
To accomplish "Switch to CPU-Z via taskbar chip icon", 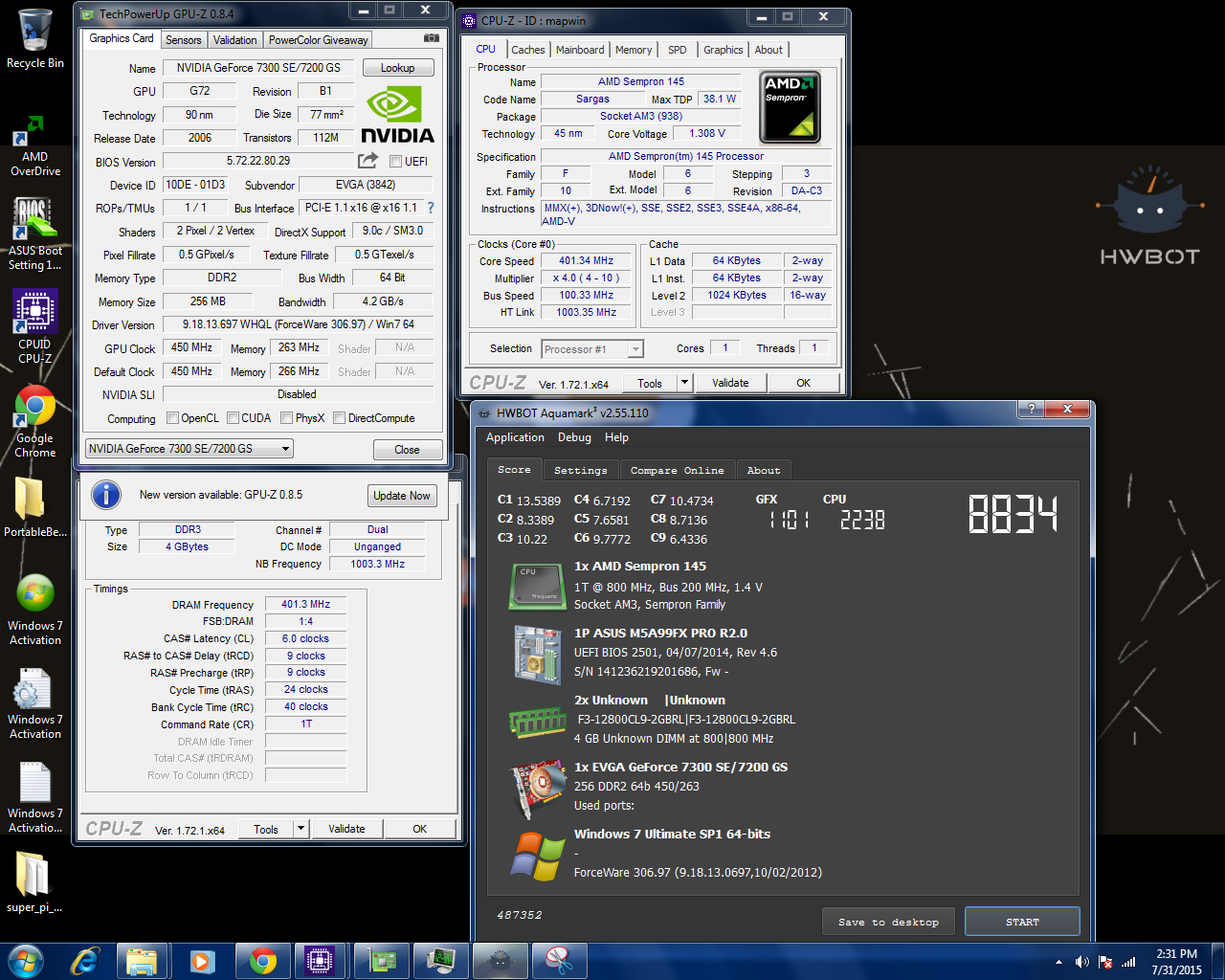I will click(319, 961).
